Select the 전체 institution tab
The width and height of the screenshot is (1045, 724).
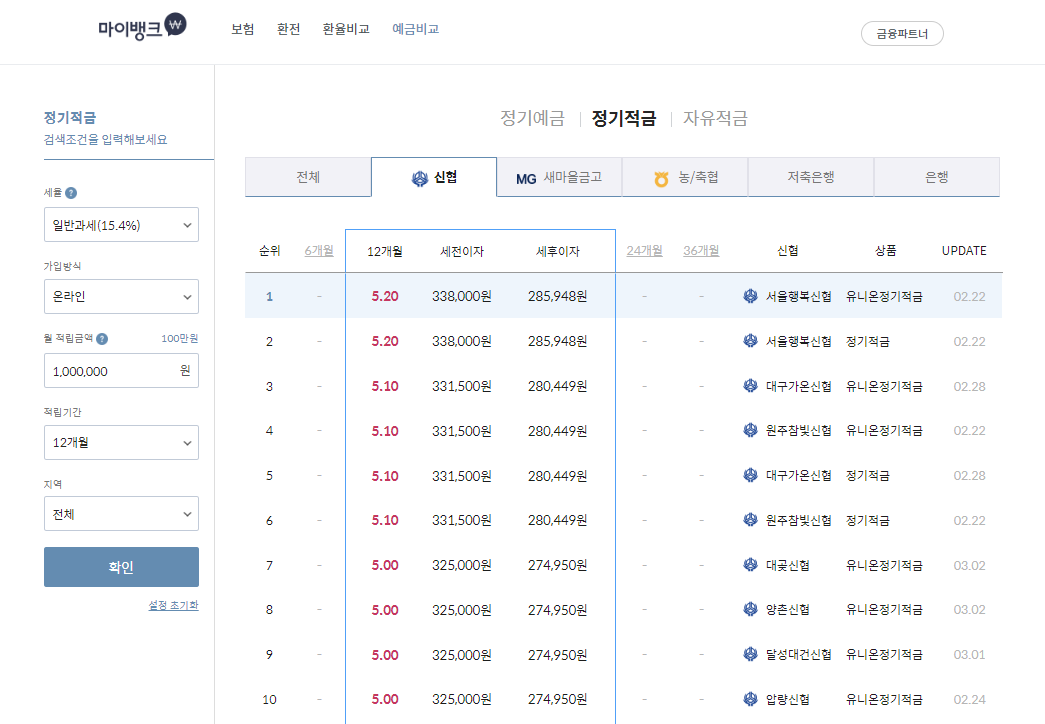tap(308, 177)
